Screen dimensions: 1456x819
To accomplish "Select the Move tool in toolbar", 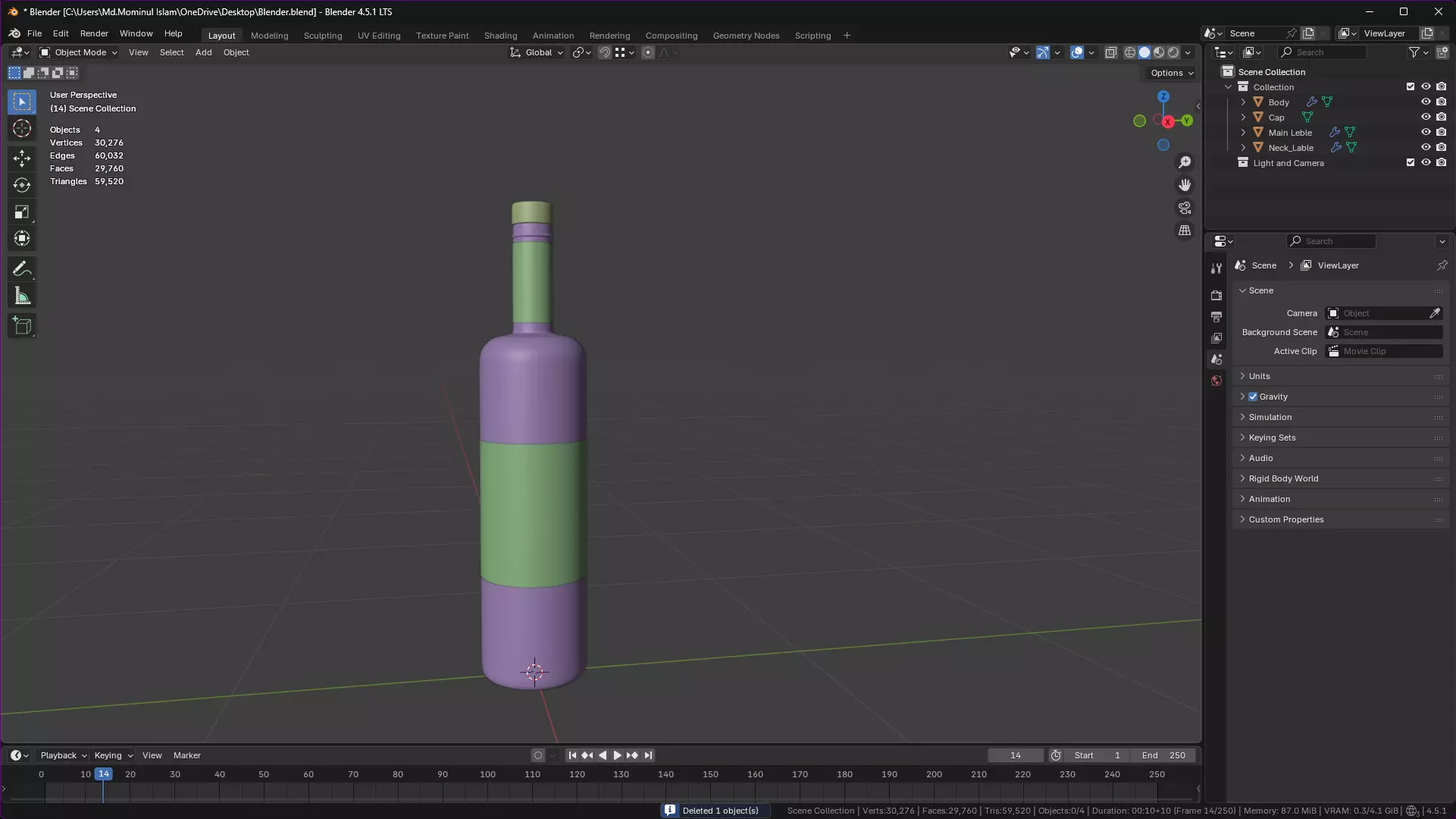I will tap(22, 158).
